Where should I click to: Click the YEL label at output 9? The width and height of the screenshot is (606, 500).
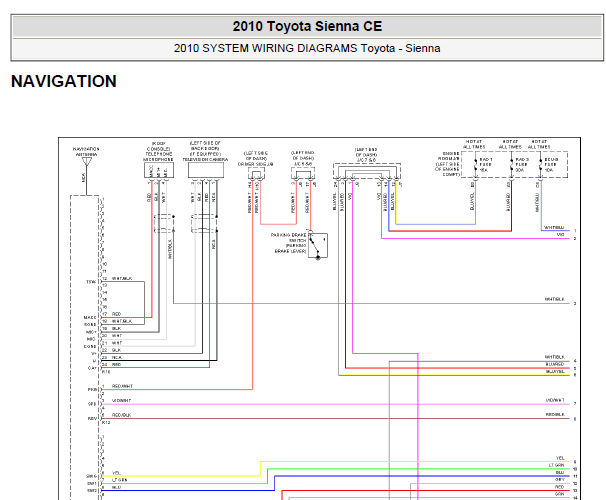tap(560, 457)
